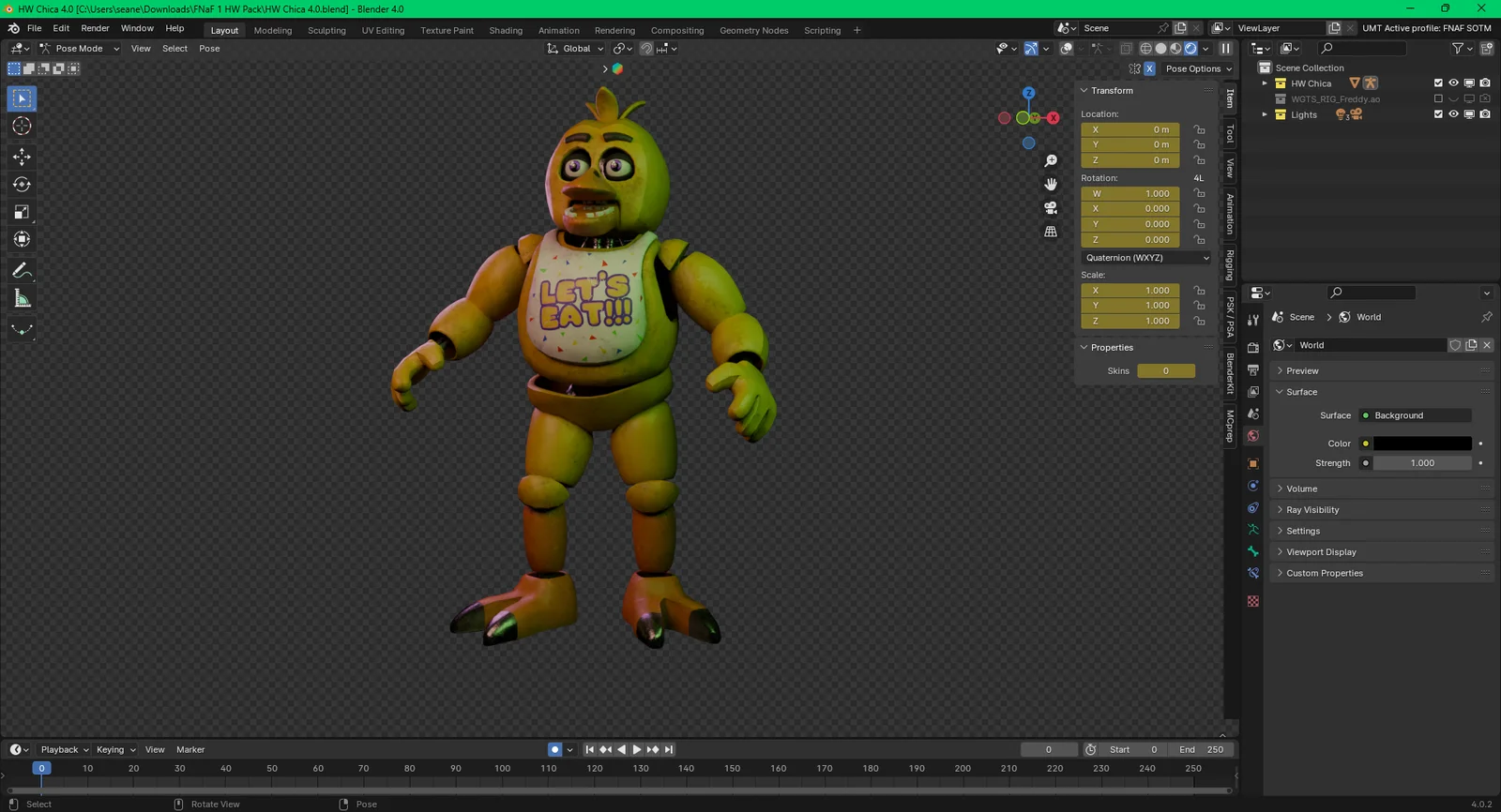
Task: Hide HW Chica collection in viewport
Action: pyautogui.click(x=1454, y=83)
